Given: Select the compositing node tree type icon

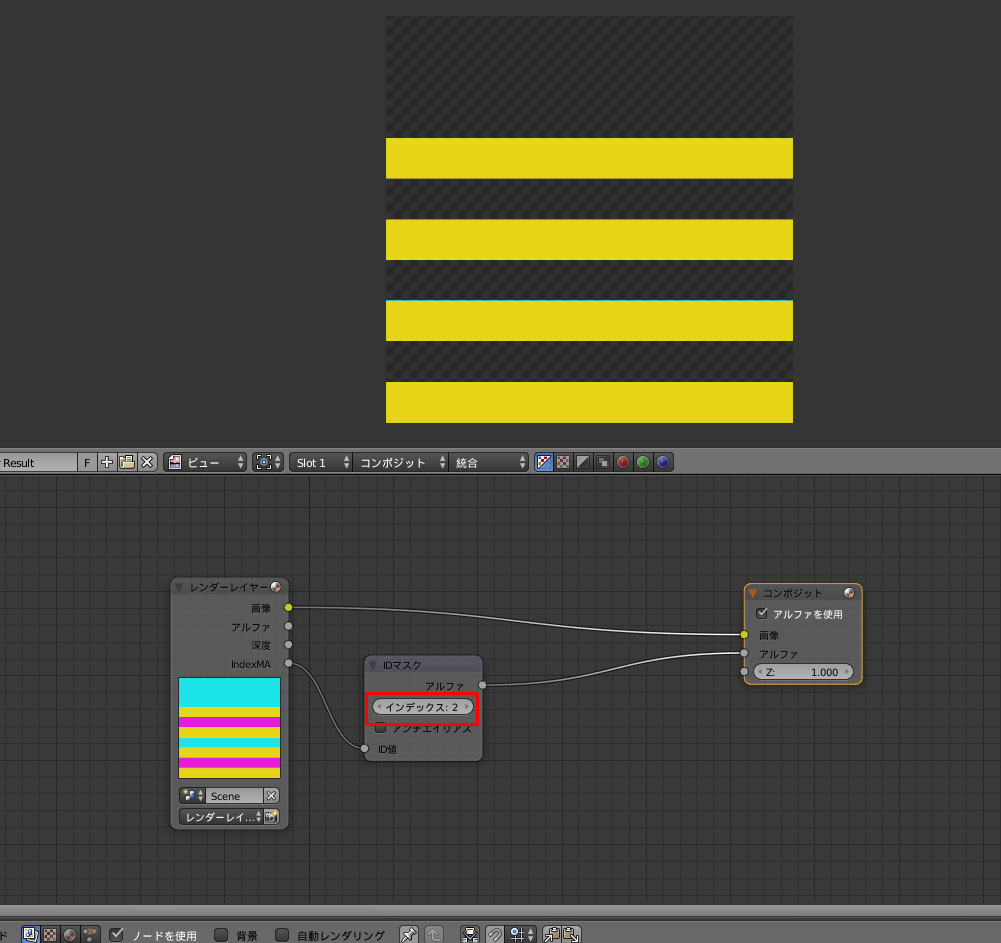Looking at the screenshot, I should click(30, 934).
